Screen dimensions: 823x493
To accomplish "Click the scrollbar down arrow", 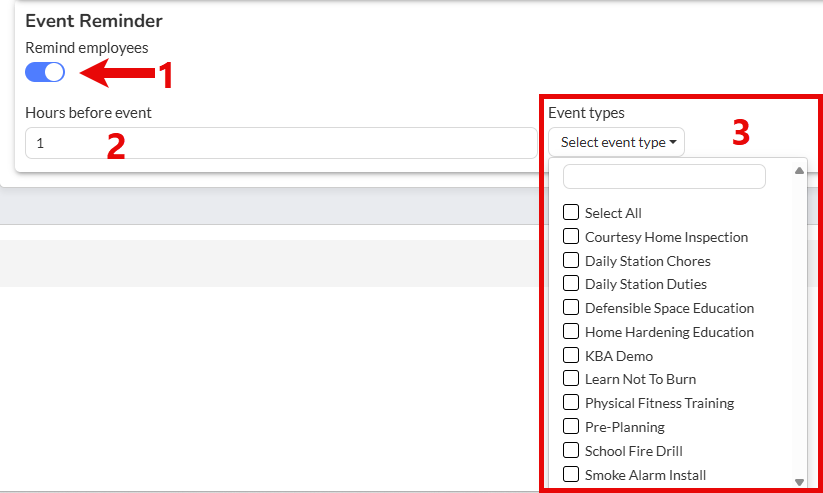I will click(x=799, y=482).
